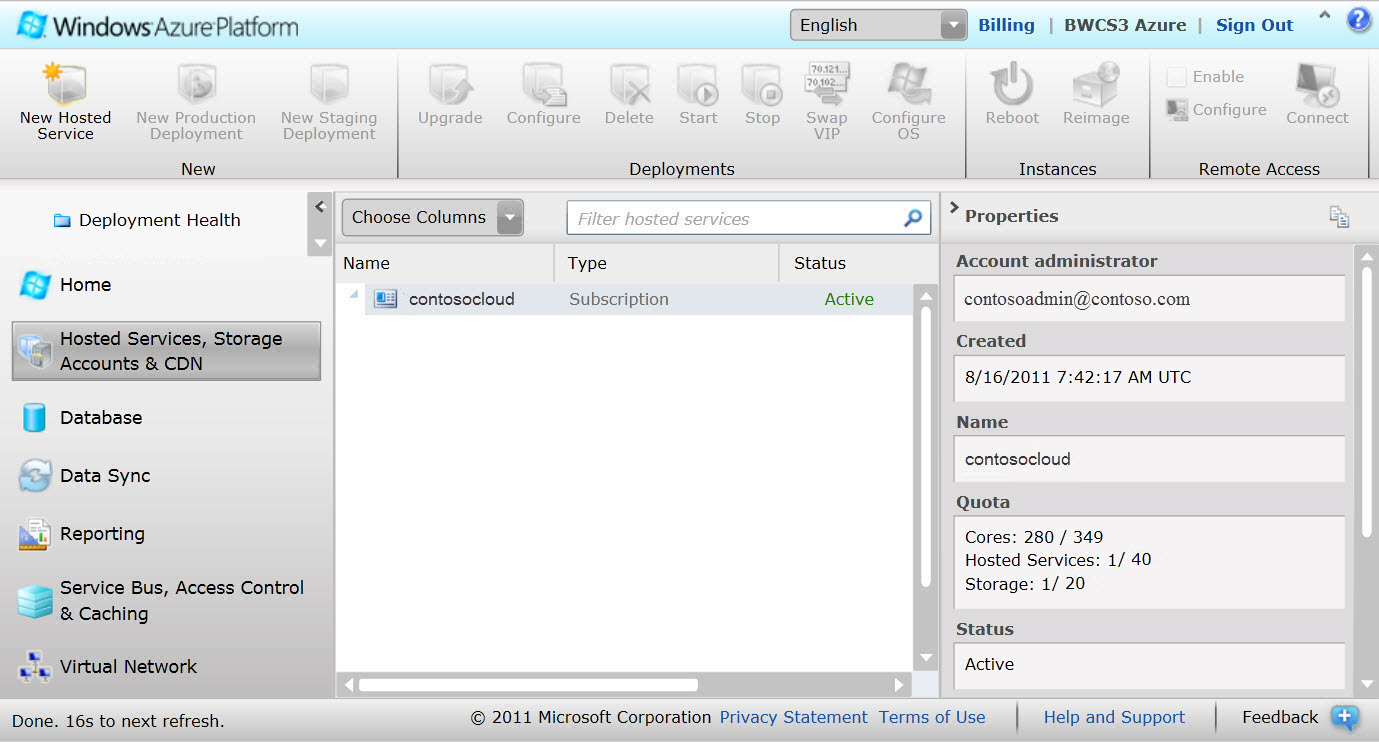Click the Created date value
This screenshot has height=742, width=1379.
1078,378
